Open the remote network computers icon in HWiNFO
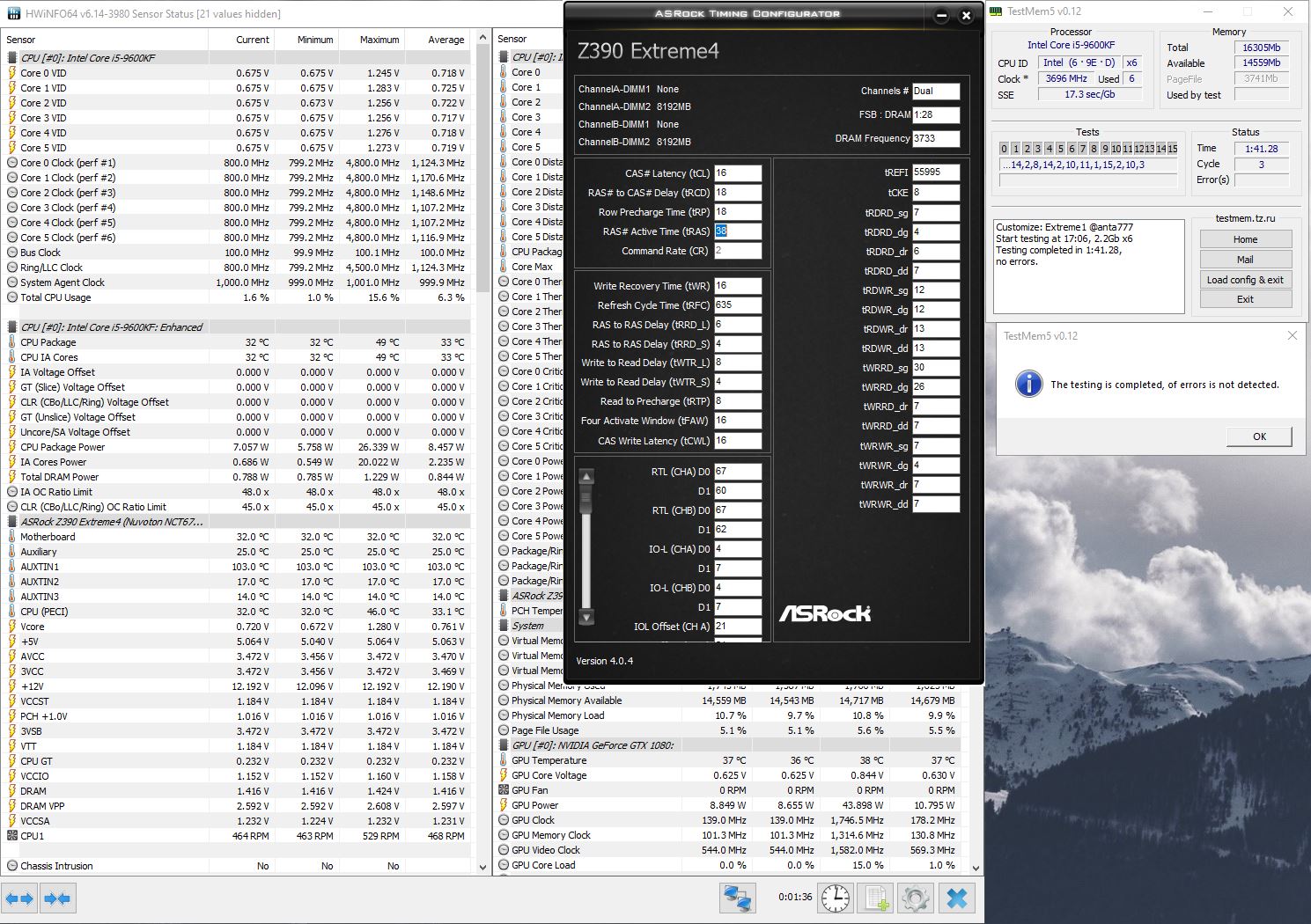The height and width of the screenshot is (924, 1311). pyautogui.click(x=738, y=898)
